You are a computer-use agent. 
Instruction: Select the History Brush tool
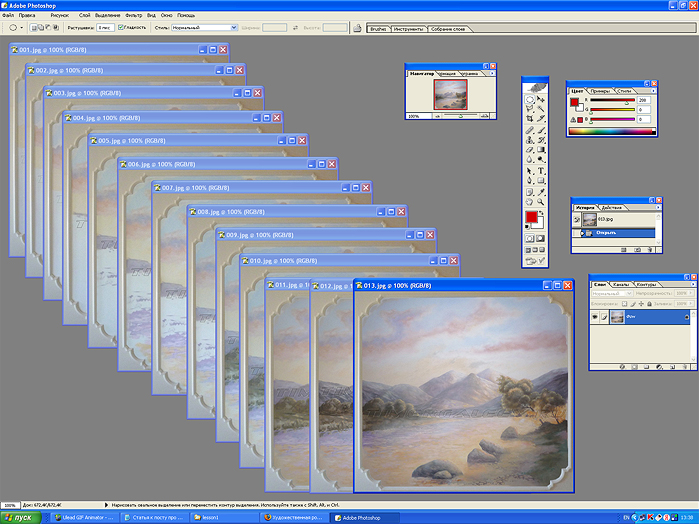[541, 140]
